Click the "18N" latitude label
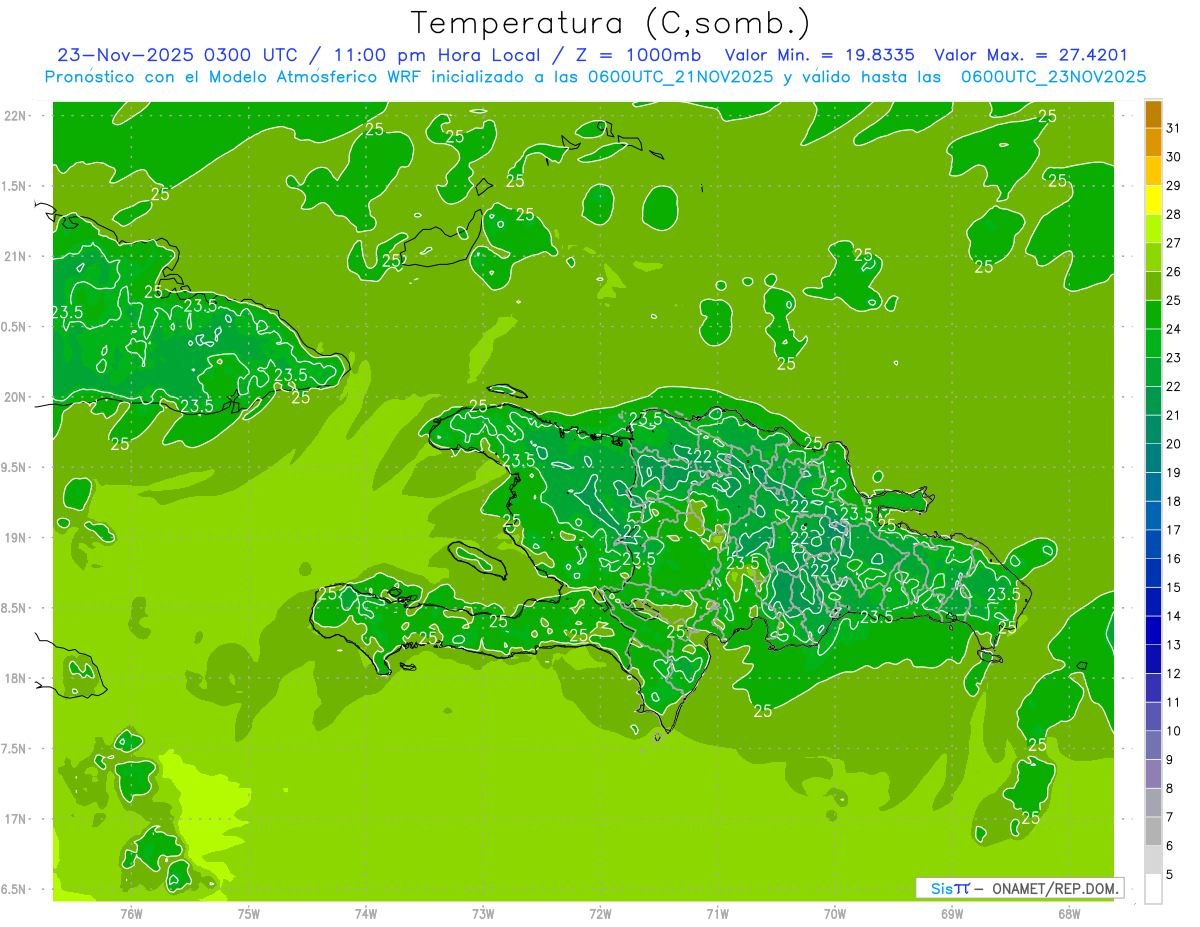Image resolution: width=1200 pixels, height=927 pixels. [x=15, y=678]
